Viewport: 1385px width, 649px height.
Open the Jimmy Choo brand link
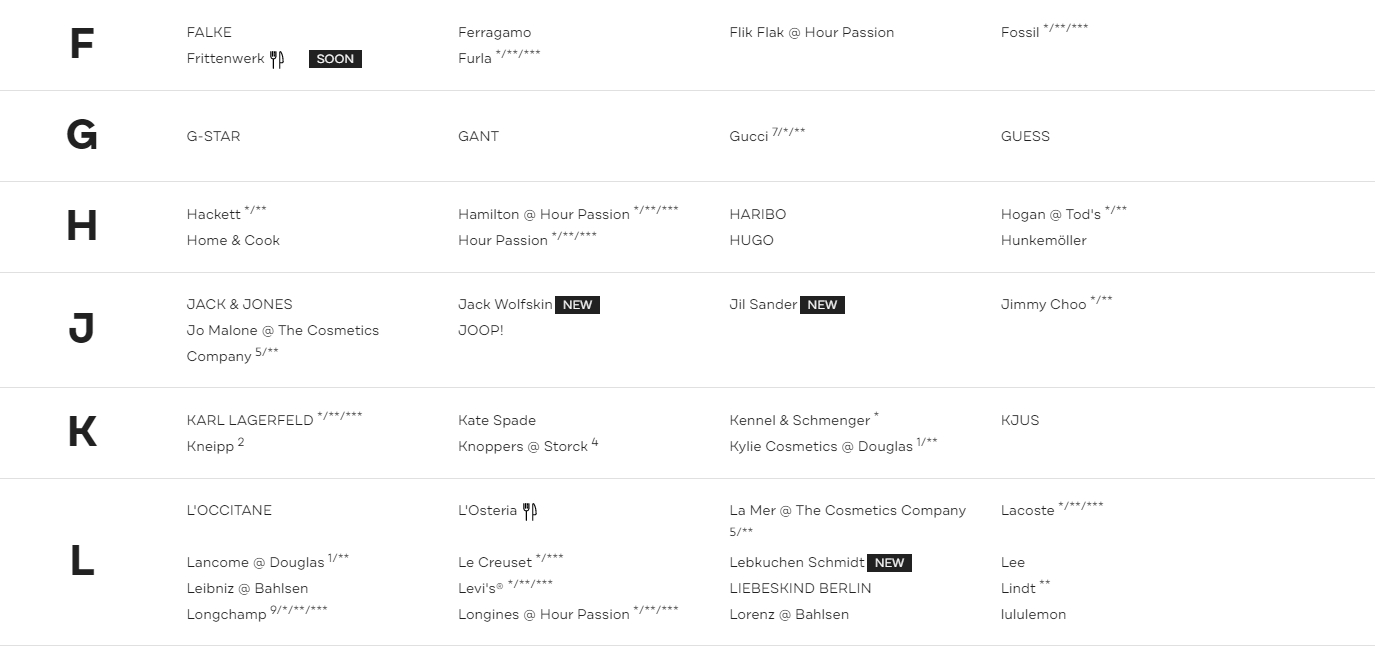pos(1043,305)
